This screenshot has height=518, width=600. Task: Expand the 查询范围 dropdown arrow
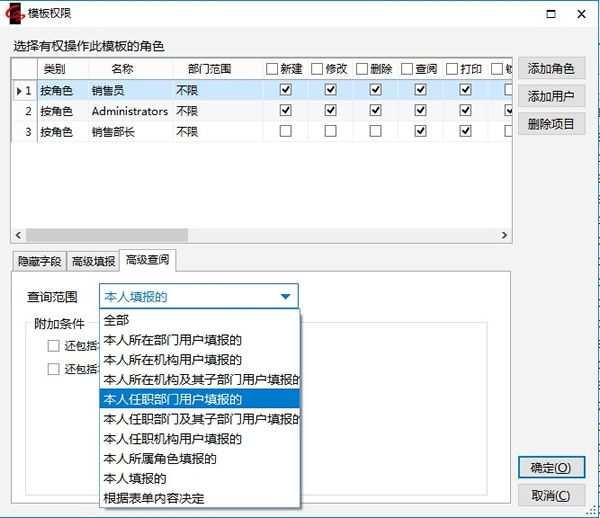coord(285,297)
